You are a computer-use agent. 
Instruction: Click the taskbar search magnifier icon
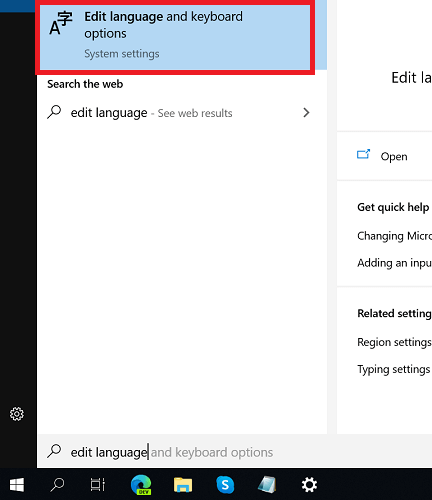57,485
